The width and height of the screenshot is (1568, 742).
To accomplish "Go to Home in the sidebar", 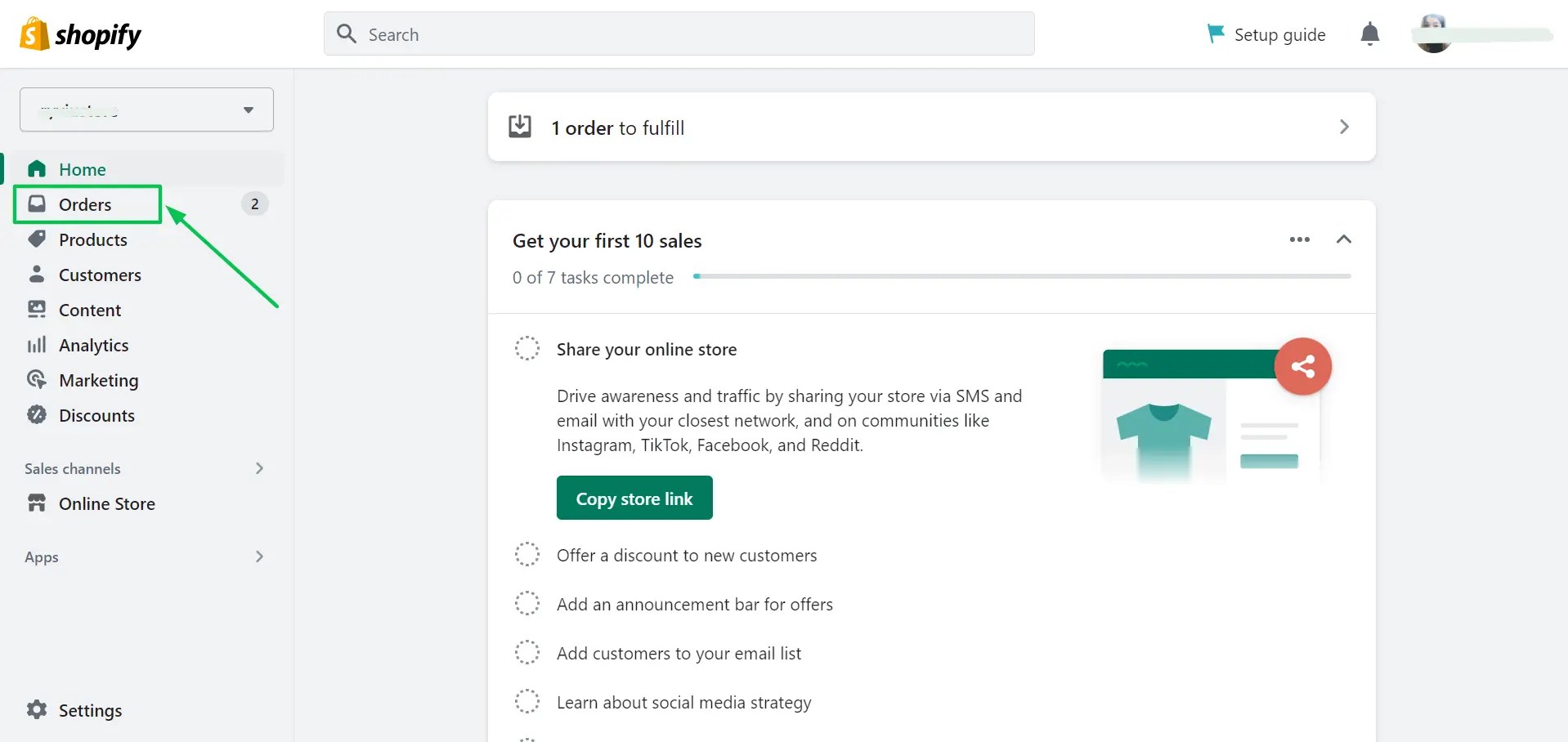I will [x=82, y=169].
